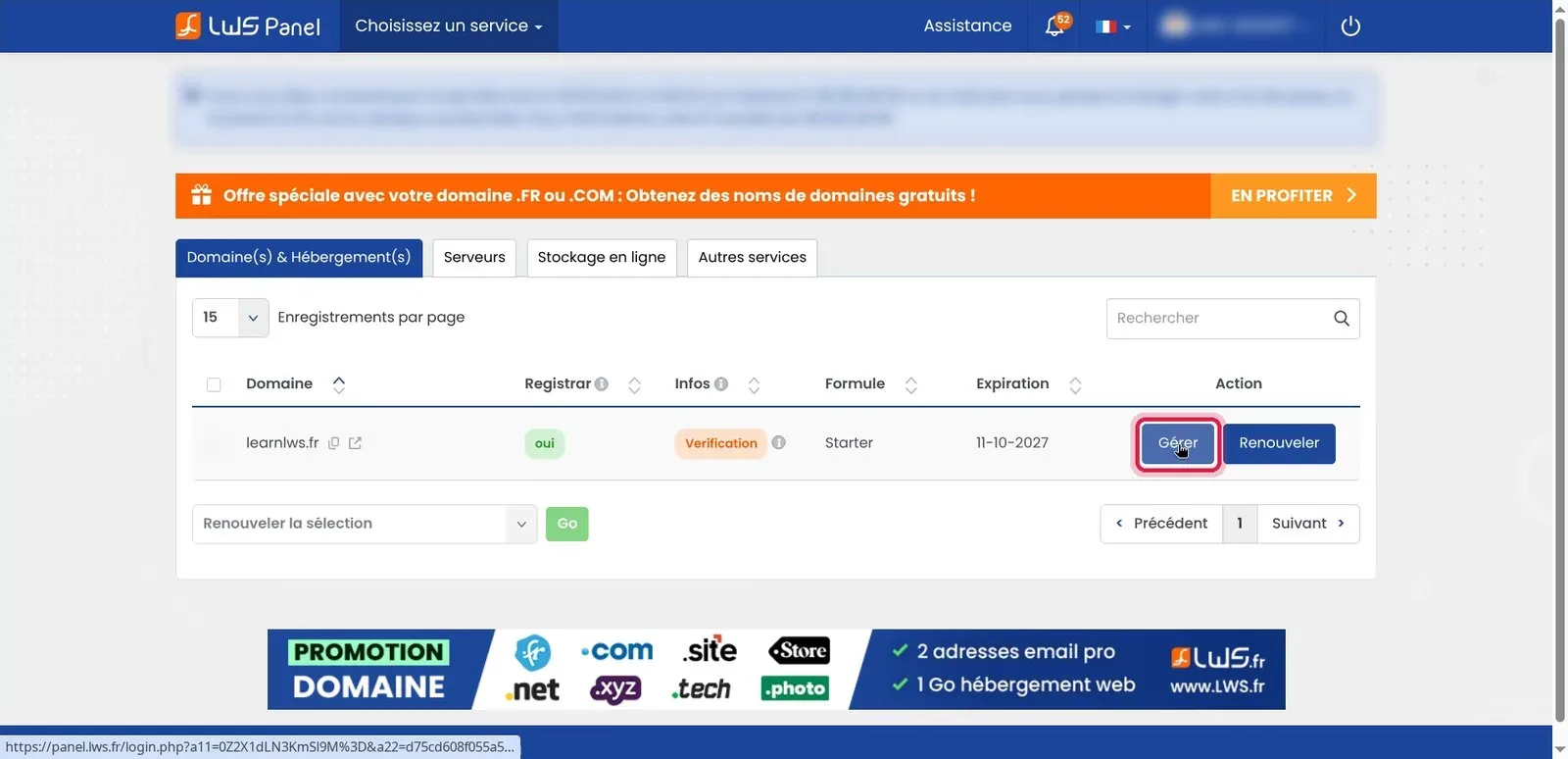Click the LWS Panel logo
The image size is (1568, 759).
click(248, 25)
